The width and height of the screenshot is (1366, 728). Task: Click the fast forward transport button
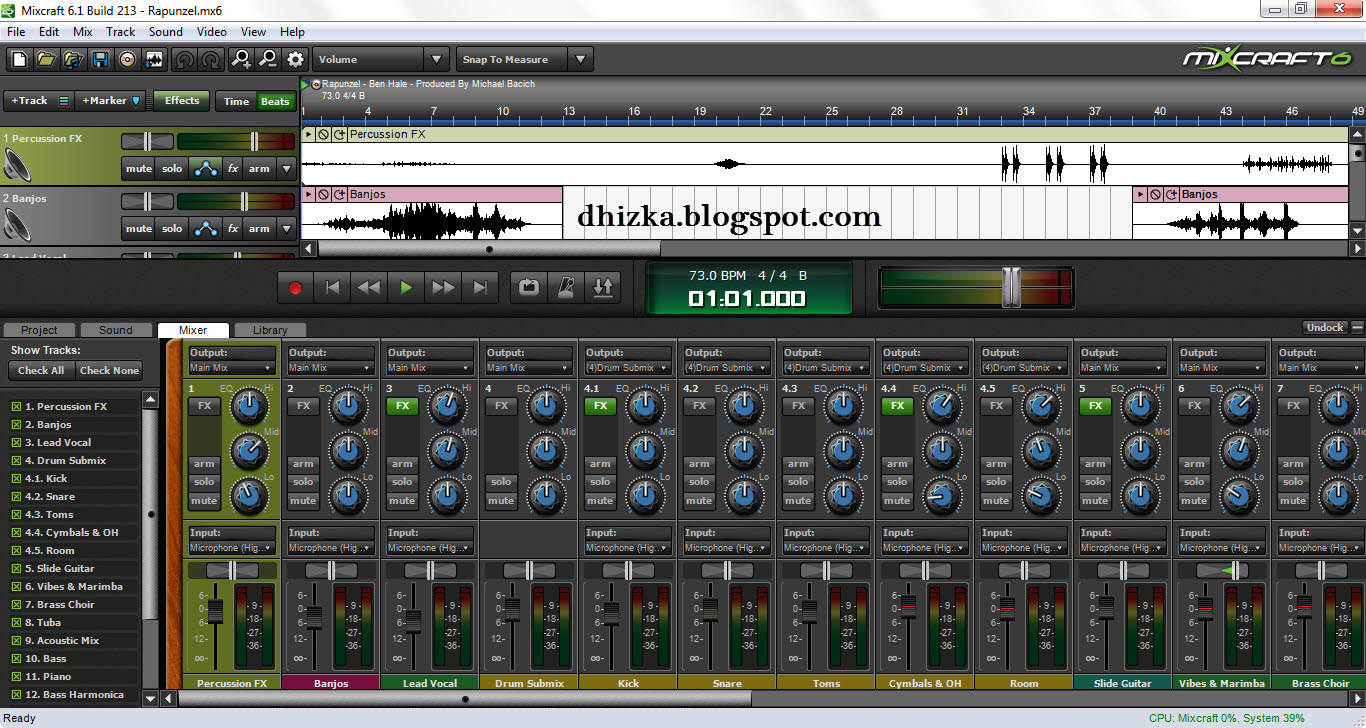(443, 288)
